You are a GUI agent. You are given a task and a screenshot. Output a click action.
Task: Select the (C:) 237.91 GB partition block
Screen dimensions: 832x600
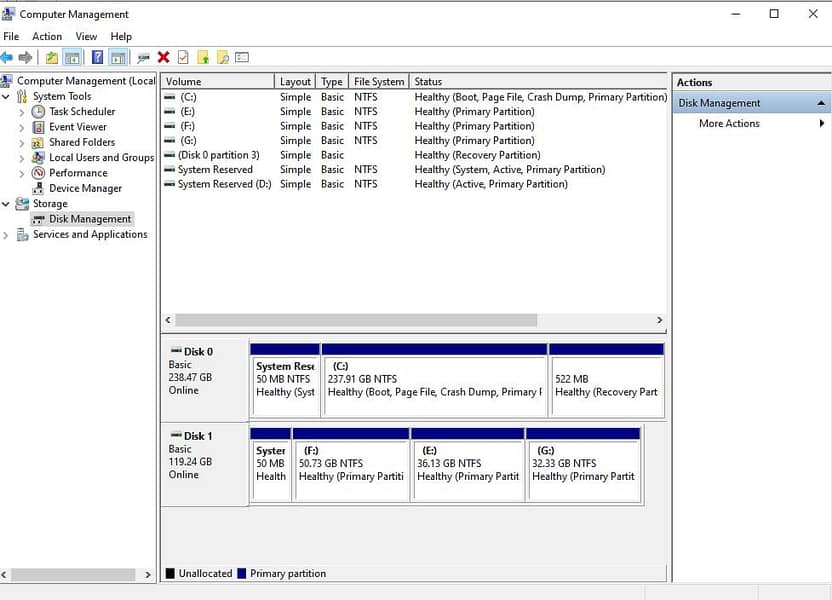(x=434, y=380)
